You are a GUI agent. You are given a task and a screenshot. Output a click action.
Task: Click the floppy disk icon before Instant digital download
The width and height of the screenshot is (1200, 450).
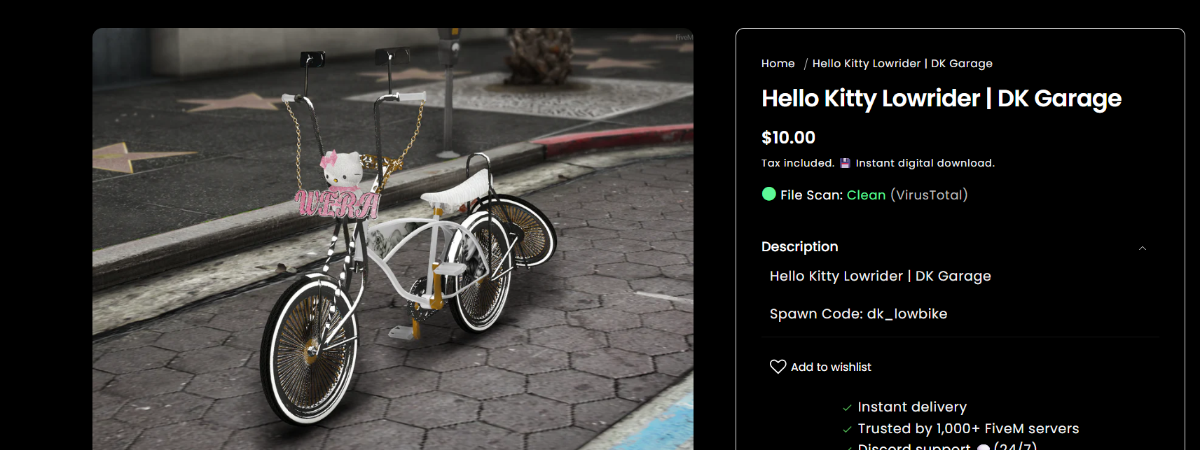point(845,163)
